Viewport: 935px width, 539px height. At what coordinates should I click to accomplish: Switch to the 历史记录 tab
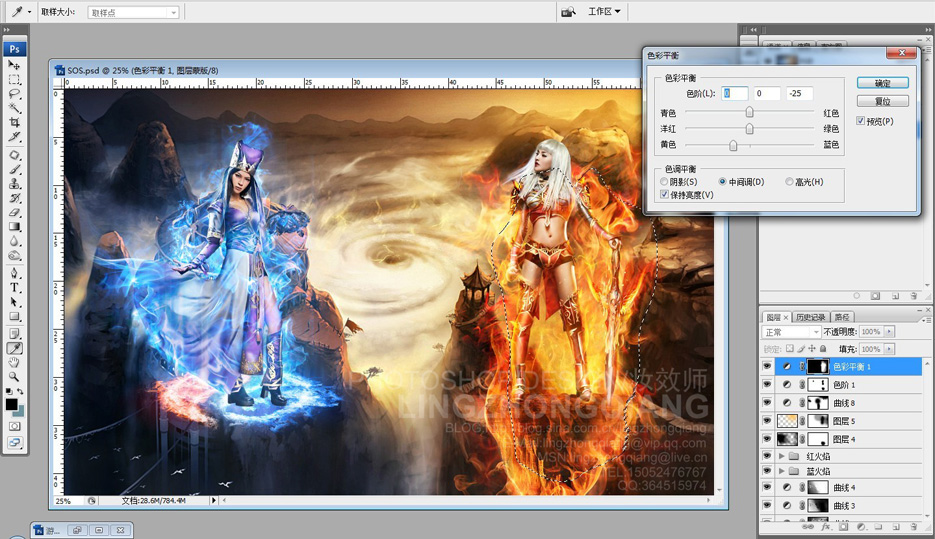tap(810, 317)
